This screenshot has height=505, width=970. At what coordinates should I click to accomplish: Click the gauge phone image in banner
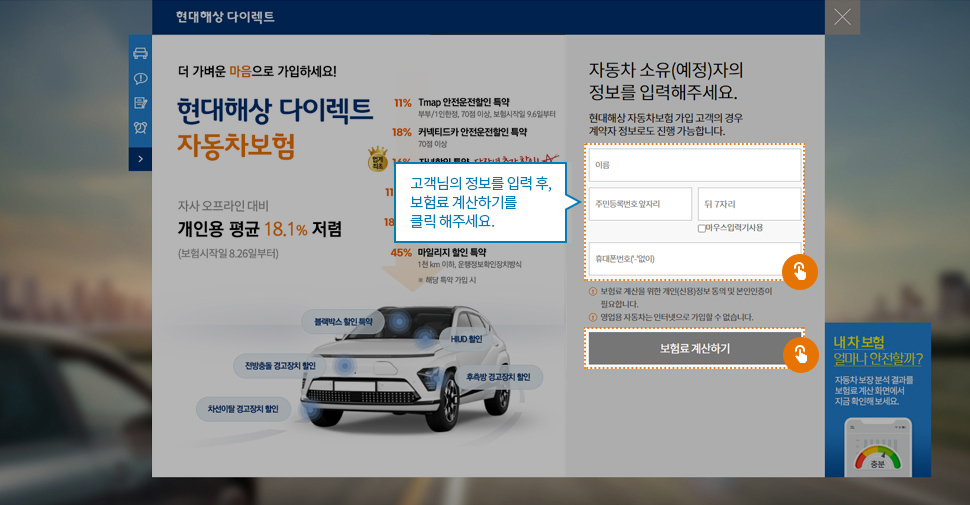878,447
